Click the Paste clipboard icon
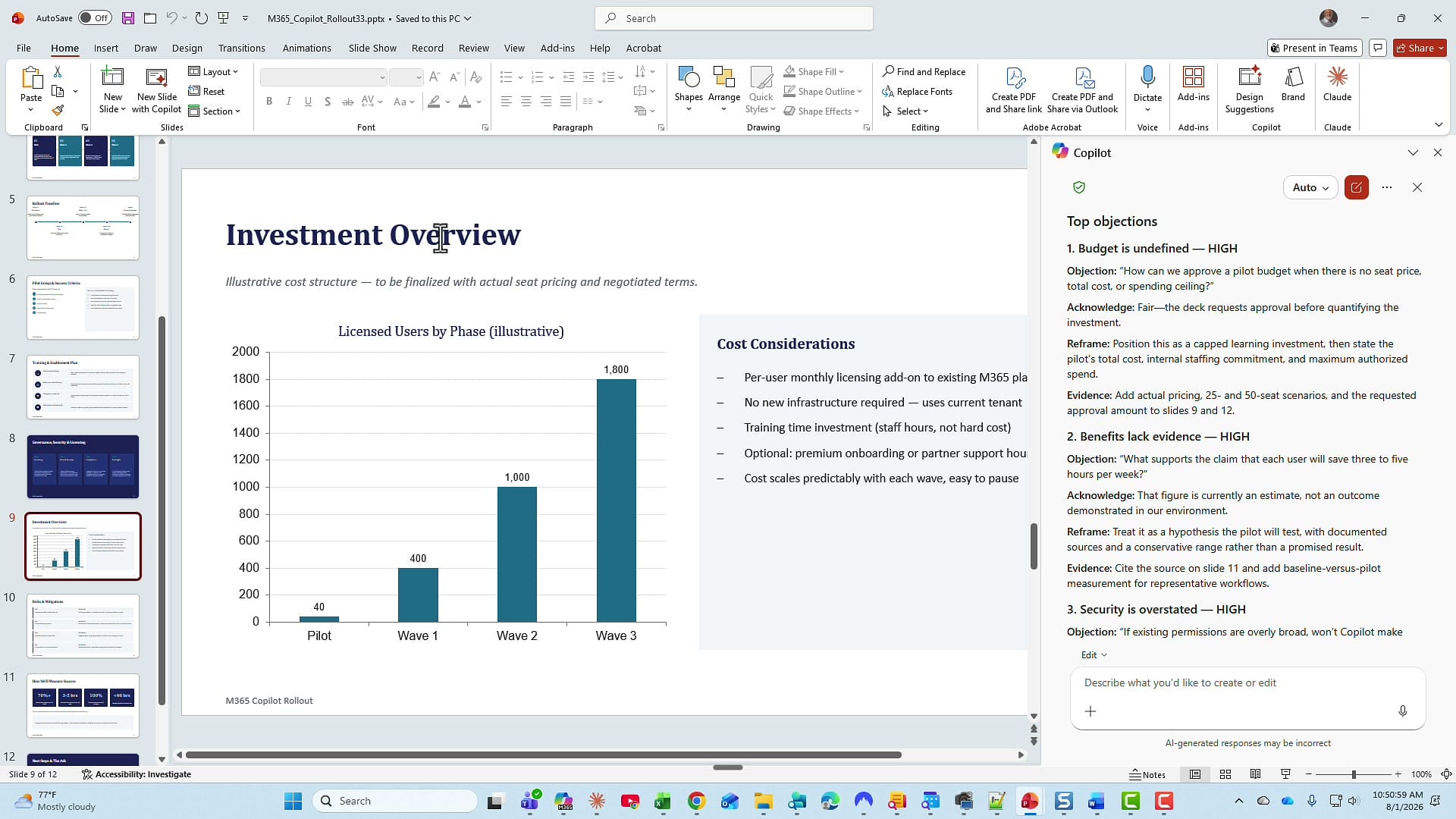Viewport: 1456px width, 819px height. pos(31,78)
